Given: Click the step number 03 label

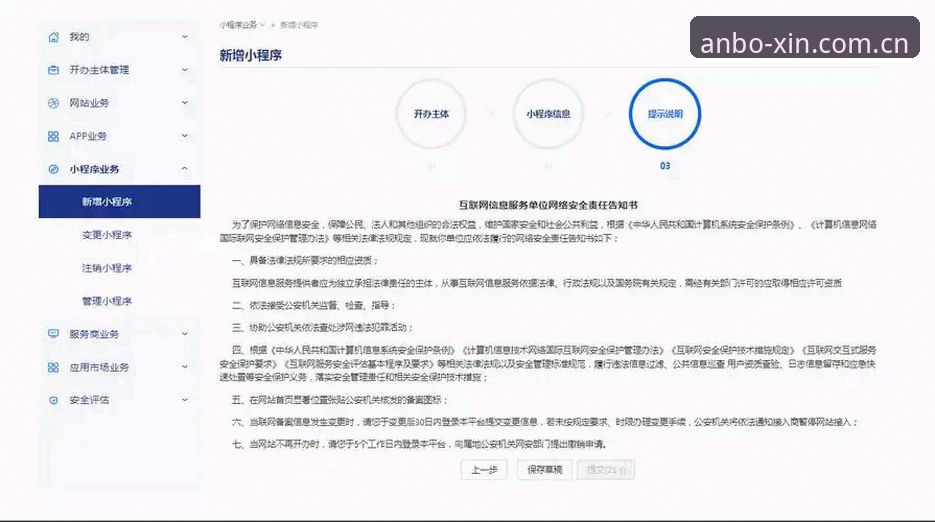Looking at the screenshot, I should tap(665, 166).
